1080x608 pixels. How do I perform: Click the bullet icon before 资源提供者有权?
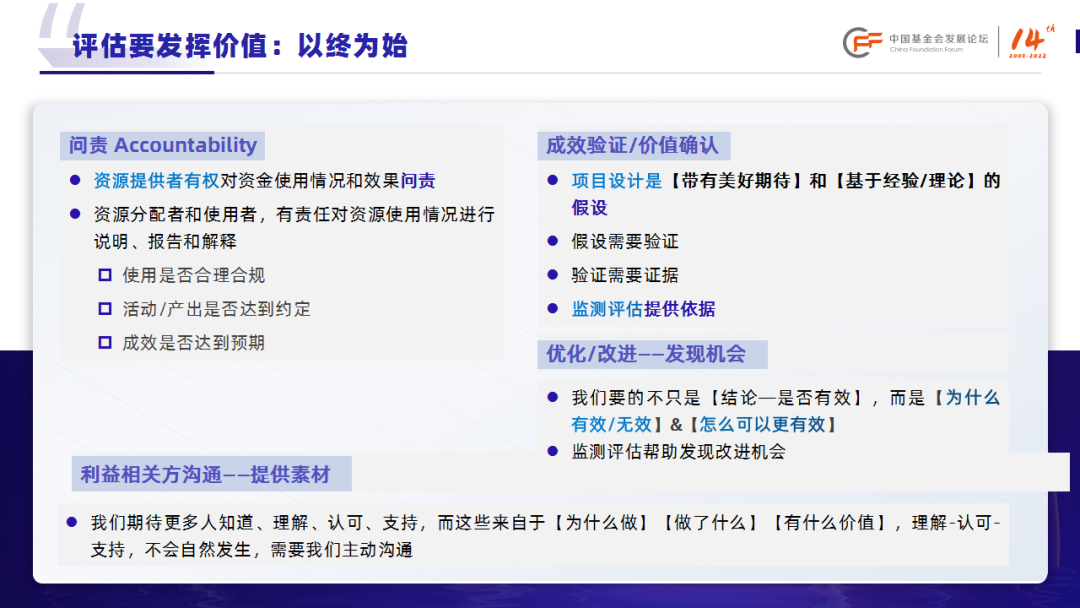coord(73,178)
